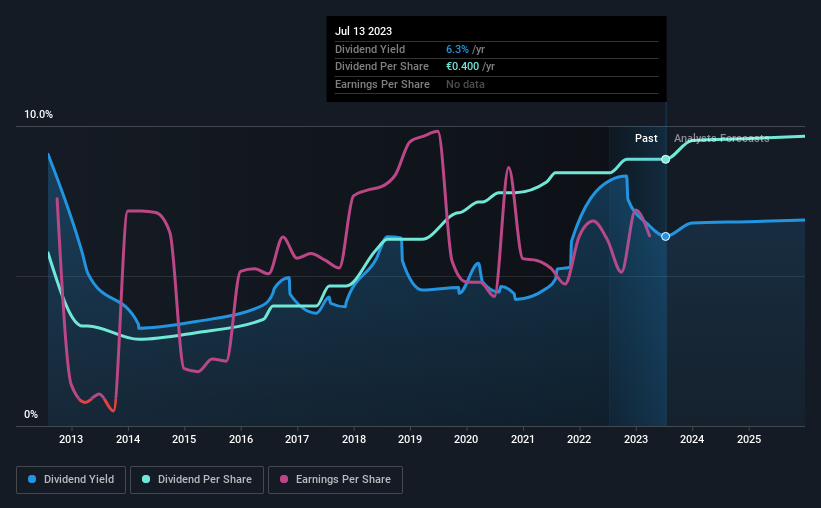Click the 2013 x-axis label
821x508 pixels.
pos(71,439)
